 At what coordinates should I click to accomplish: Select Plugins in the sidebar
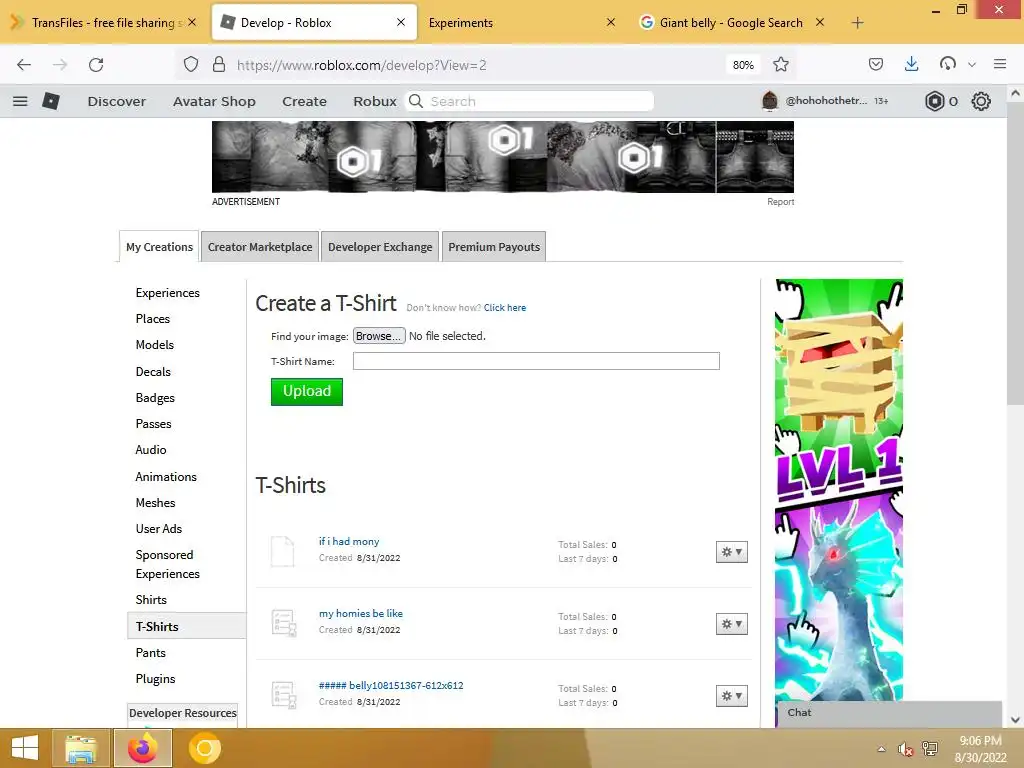tap(155, 679)
